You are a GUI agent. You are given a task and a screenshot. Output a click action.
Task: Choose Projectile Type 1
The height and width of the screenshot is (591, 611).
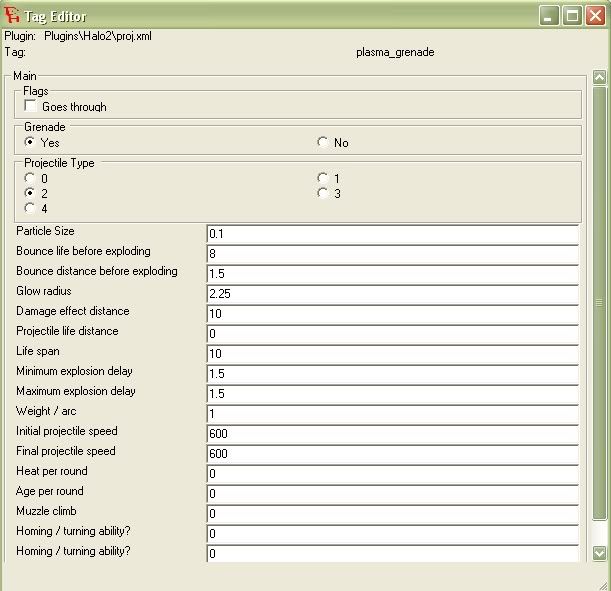coord(322,178)
